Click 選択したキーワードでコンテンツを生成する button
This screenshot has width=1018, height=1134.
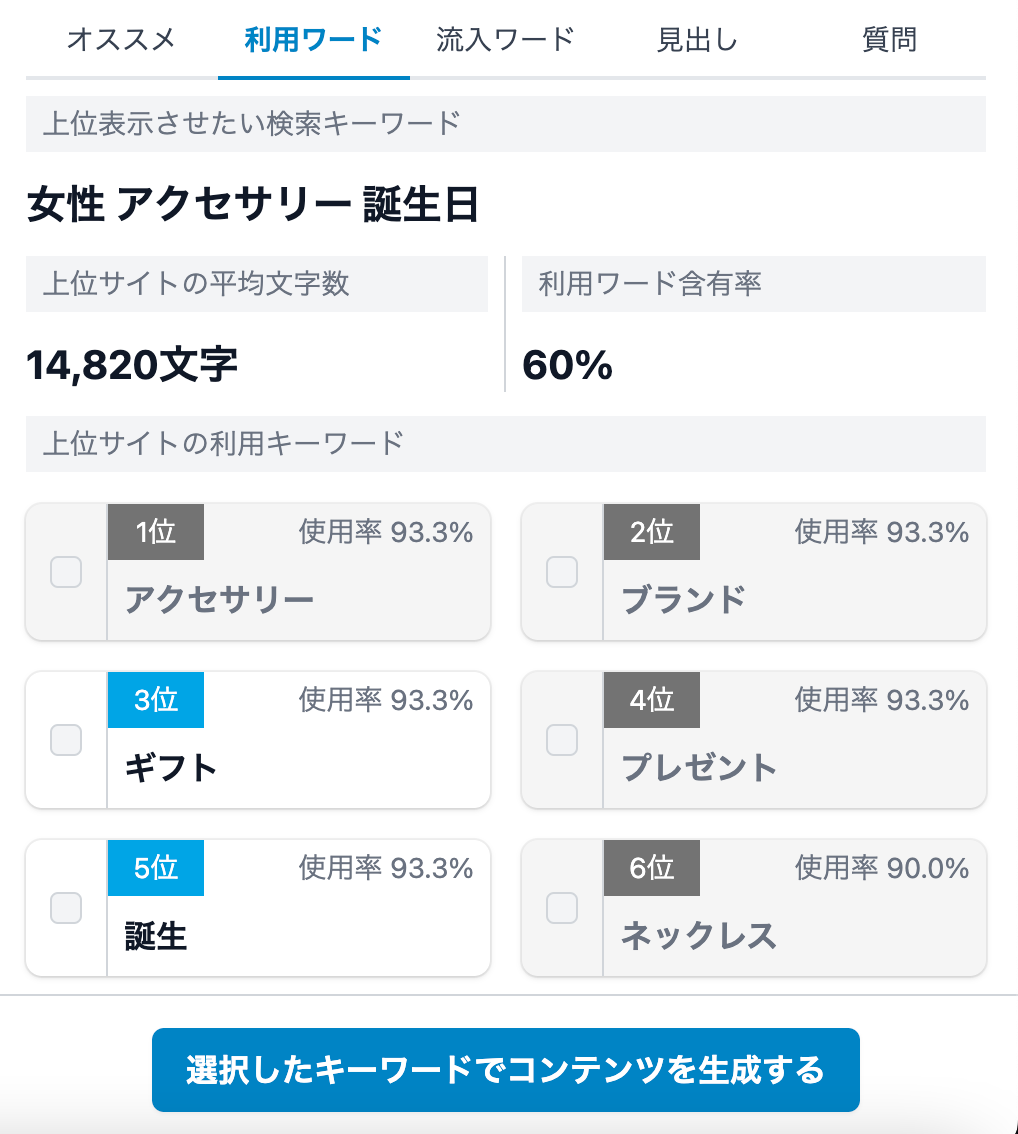505,1069
